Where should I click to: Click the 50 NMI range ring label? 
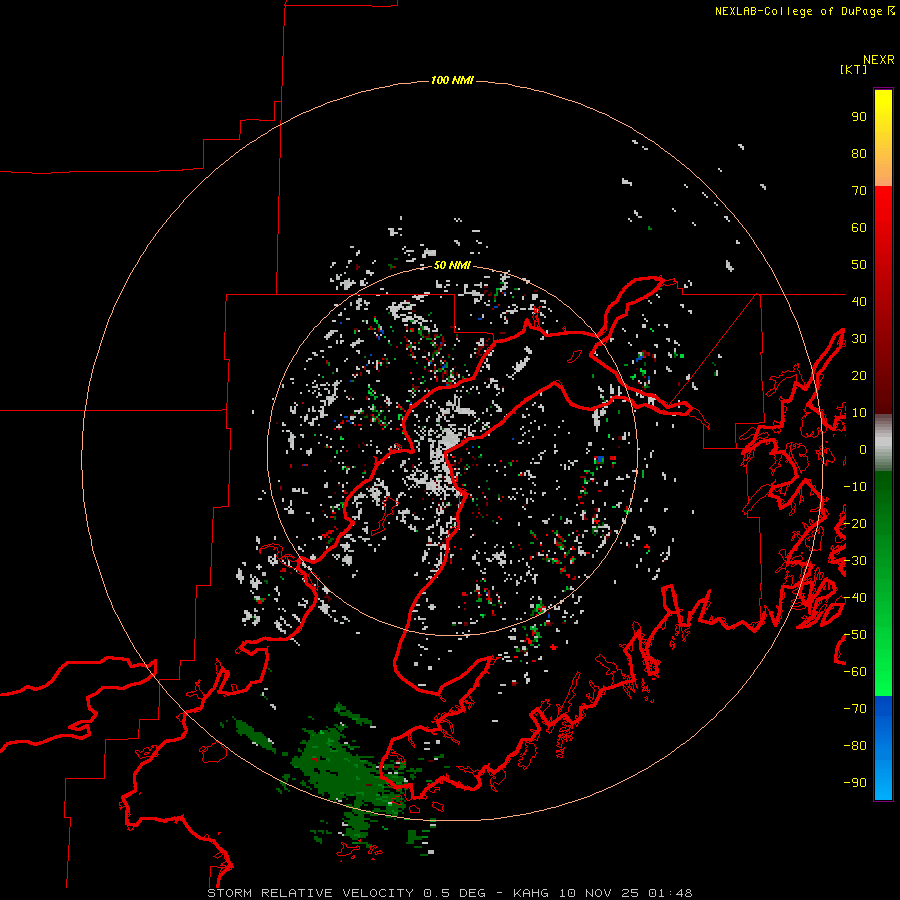click(452, 265)
